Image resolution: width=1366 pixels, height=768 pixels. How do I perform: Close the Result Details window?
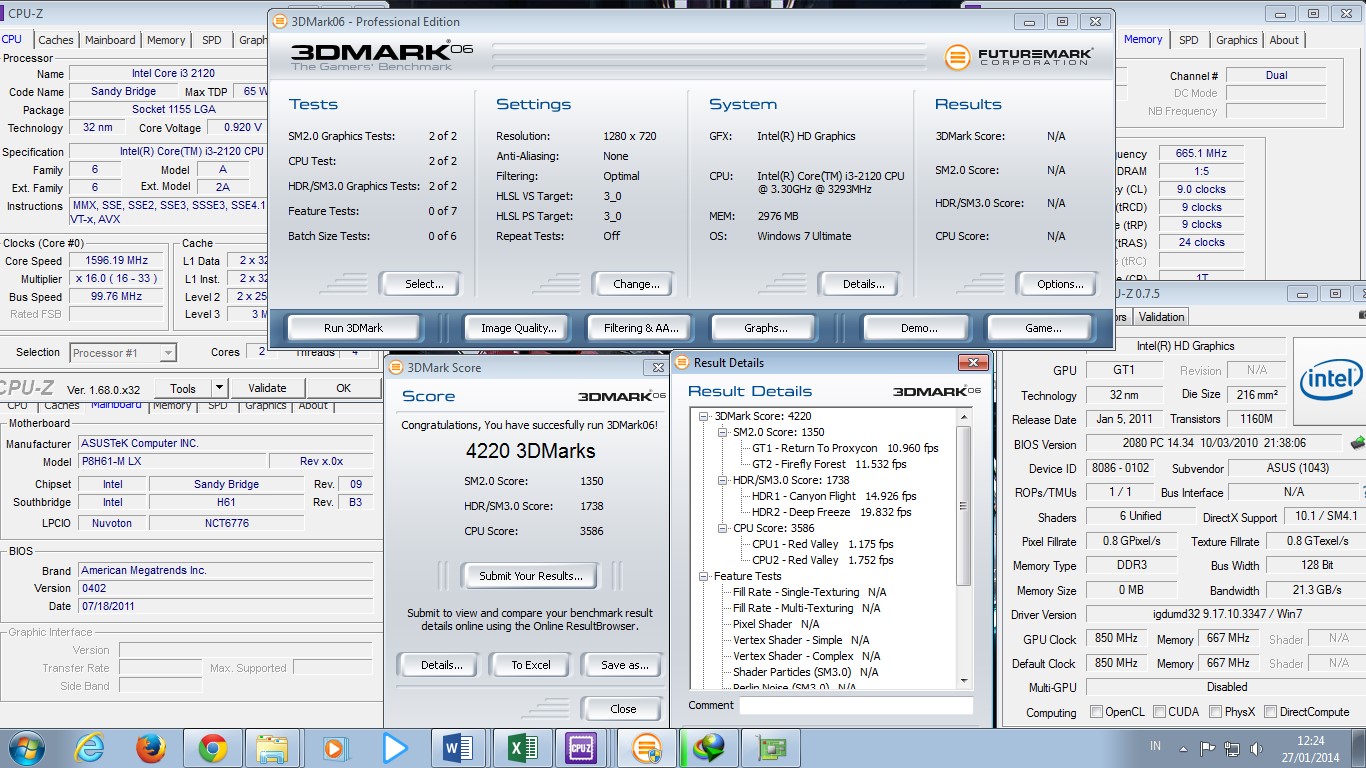pos(973,362)
